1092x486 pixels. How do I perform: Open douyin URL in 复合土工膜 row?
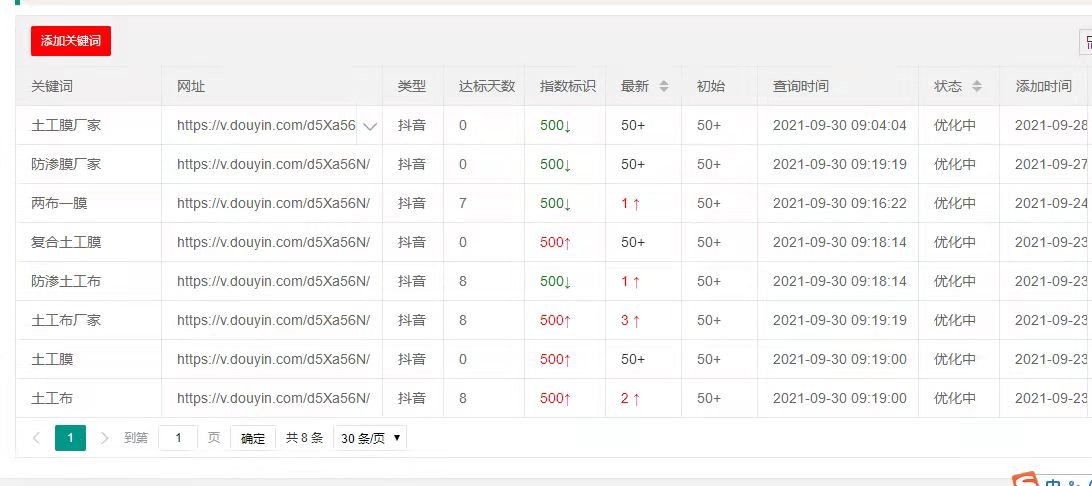[x=273, y=242]
